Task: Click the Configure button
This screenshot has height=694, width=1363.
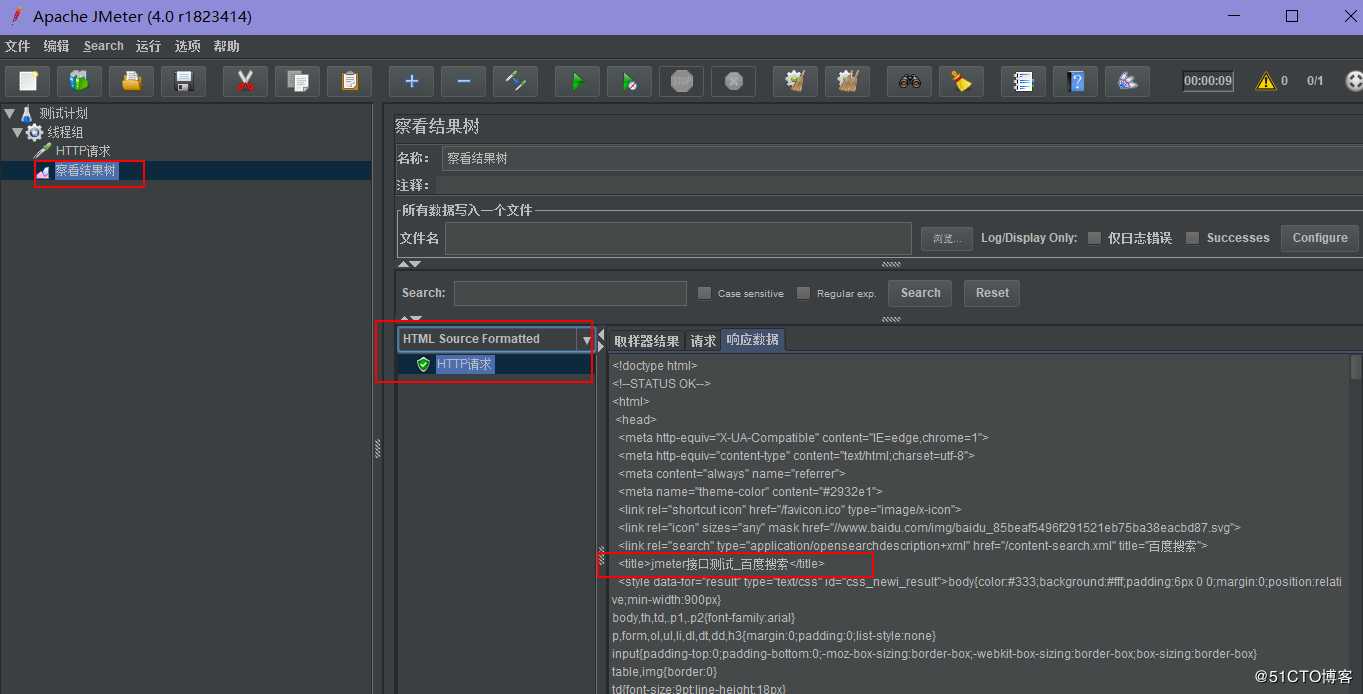Action: 1319,238
